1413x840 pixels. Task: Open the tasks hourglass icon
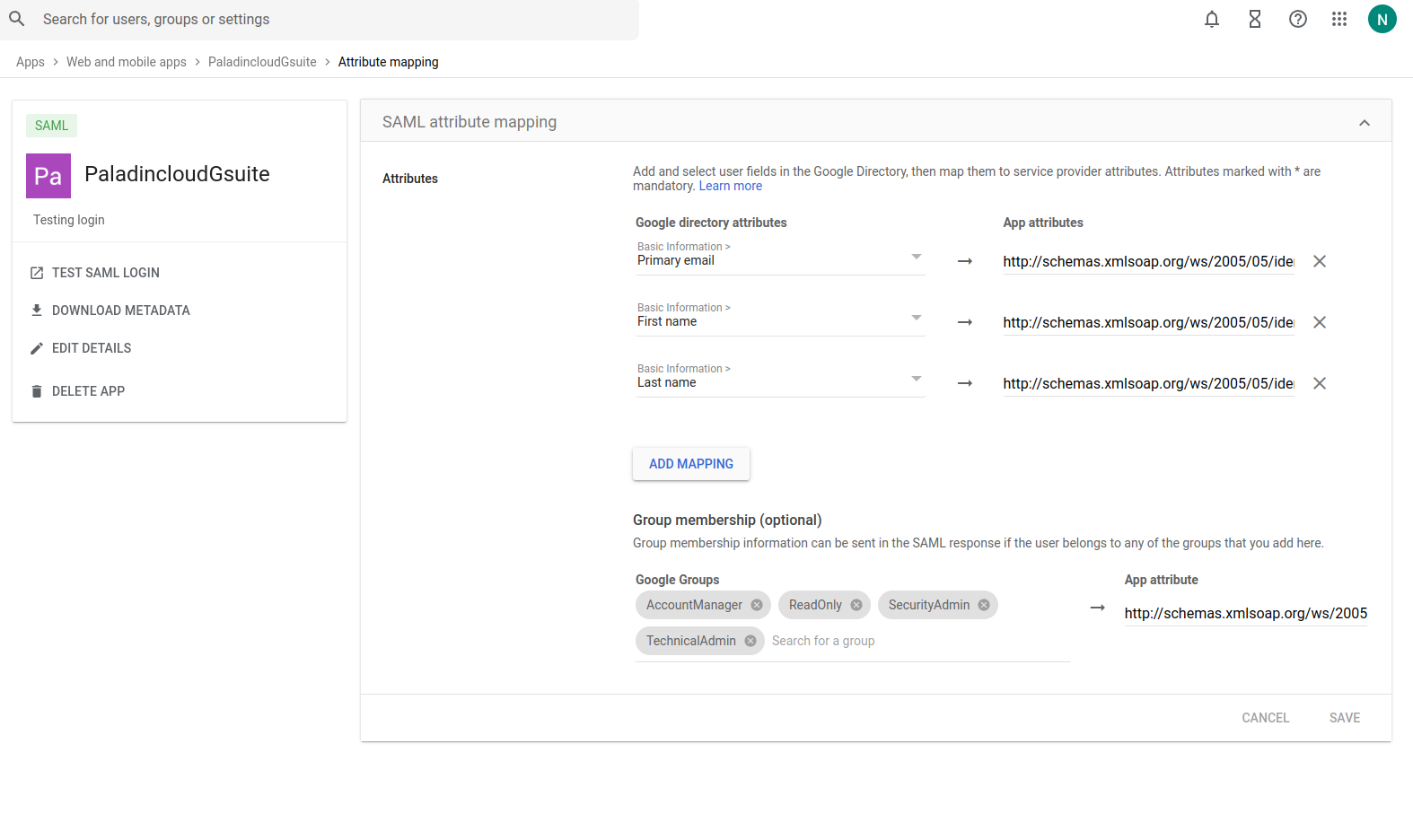pyautogui.click(x=1255, y=19)
